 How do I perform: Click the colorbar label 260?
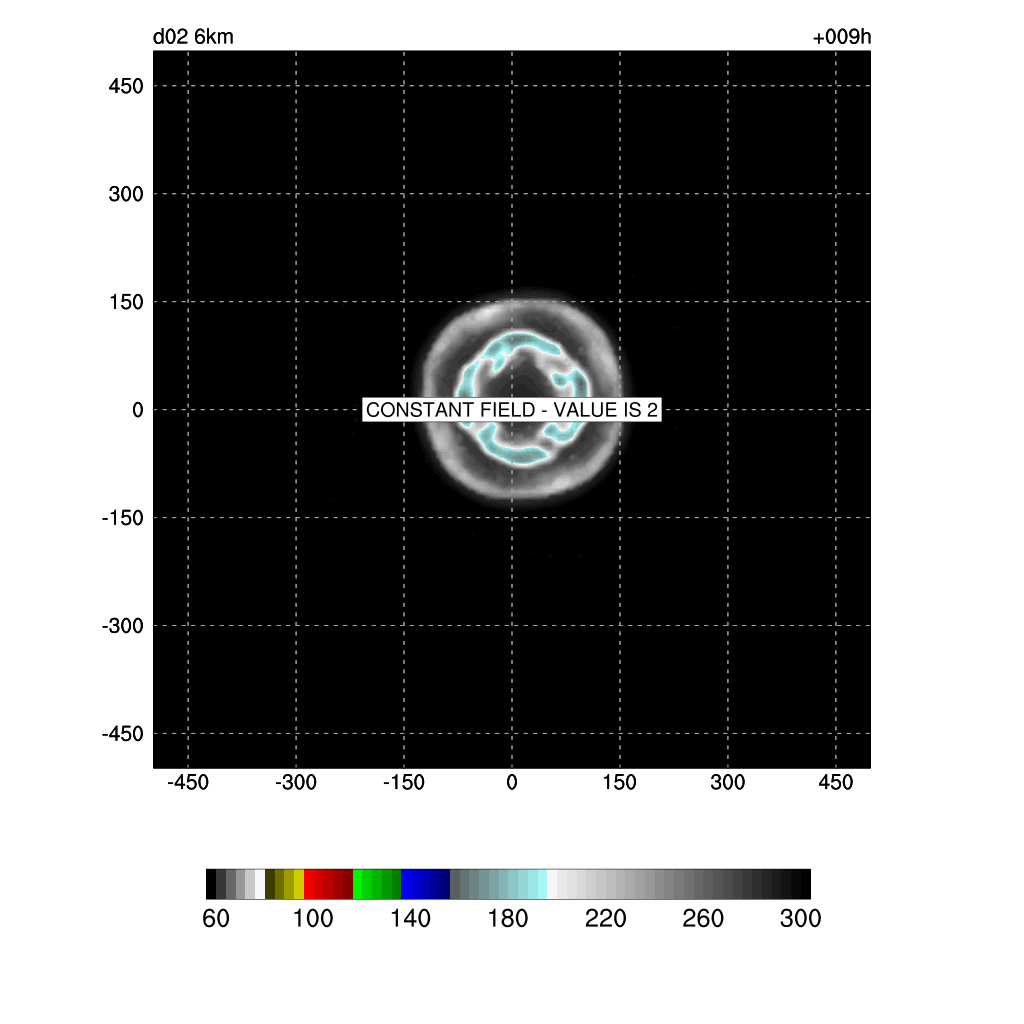703,918
